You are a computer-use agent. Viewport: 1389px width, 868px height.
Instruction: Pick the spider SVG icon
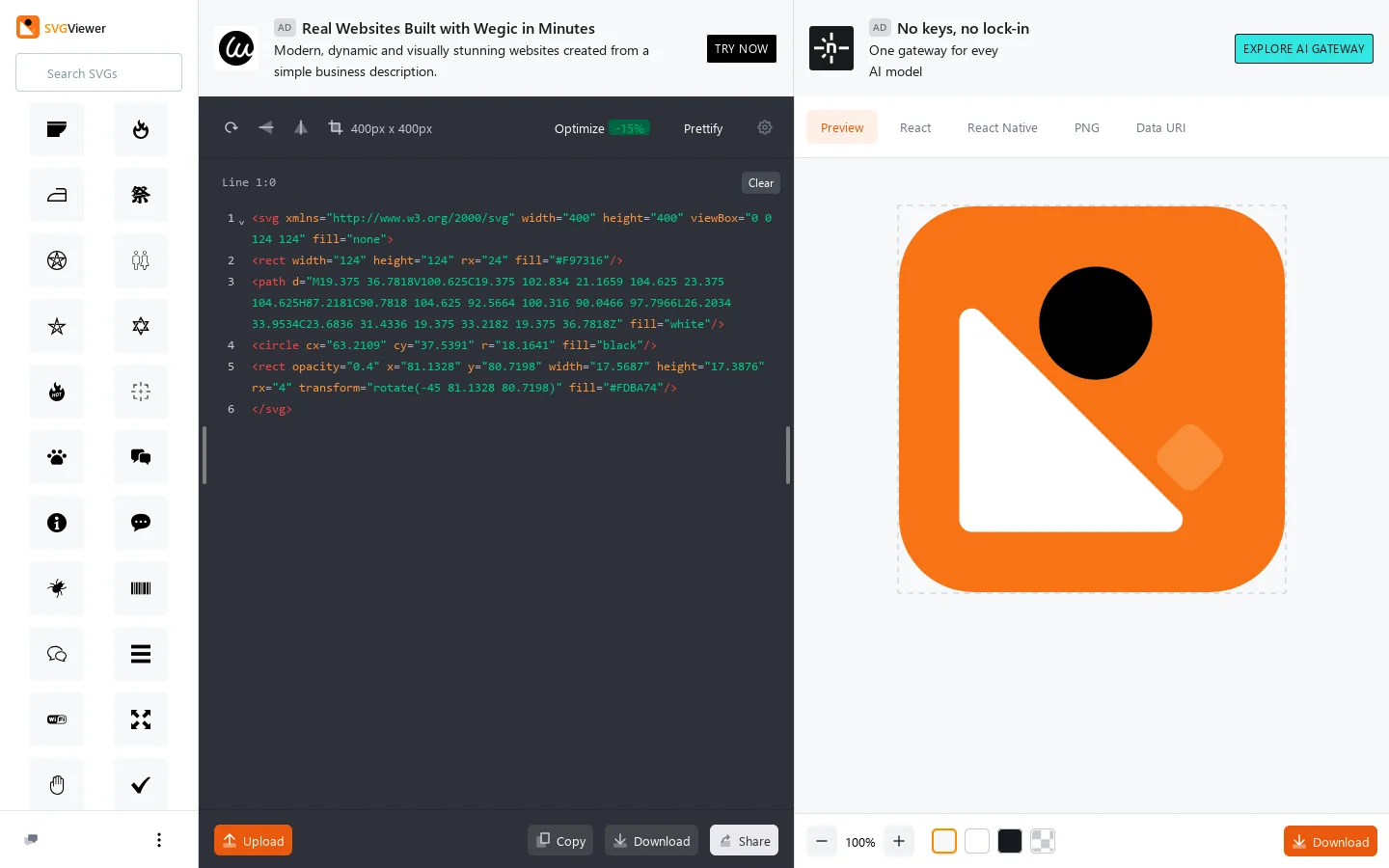(x=57, y=588)
